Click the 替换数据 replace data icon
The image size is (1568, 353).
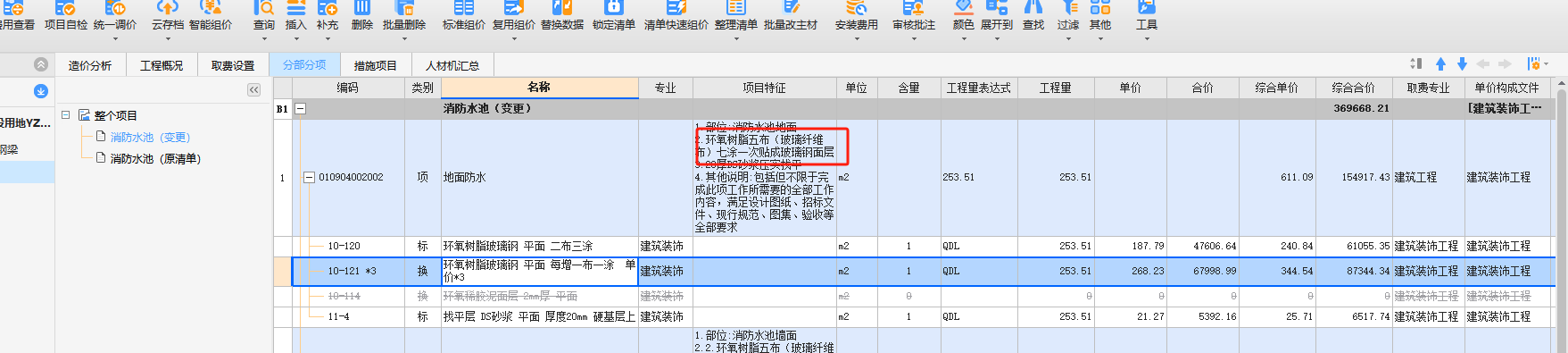[561, 16]
